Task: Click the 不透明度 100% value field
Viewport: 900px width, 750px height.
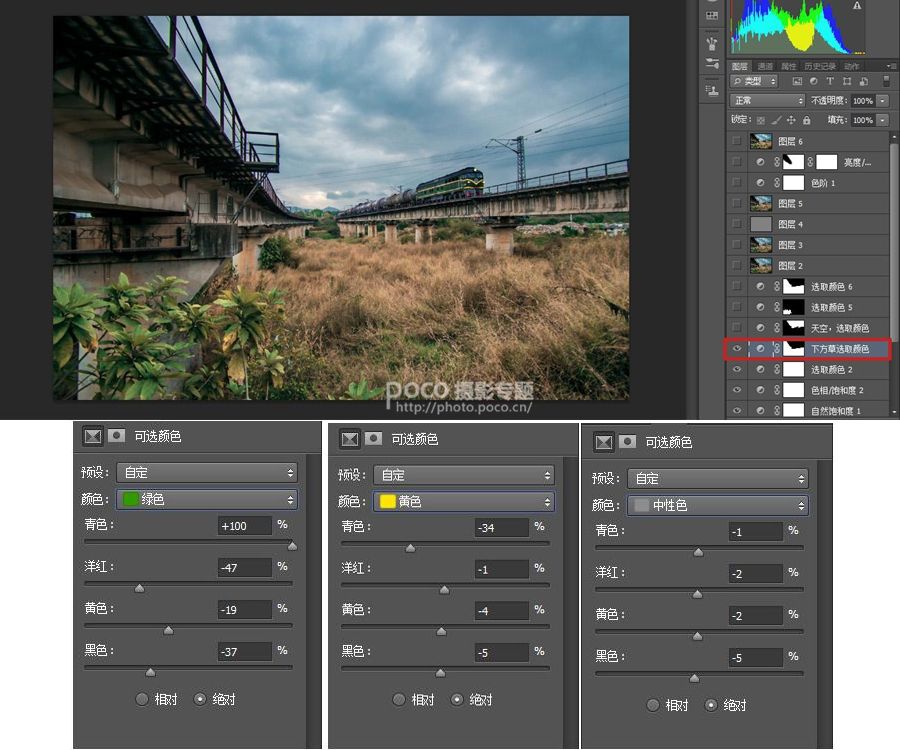Action: coord(863,100)
